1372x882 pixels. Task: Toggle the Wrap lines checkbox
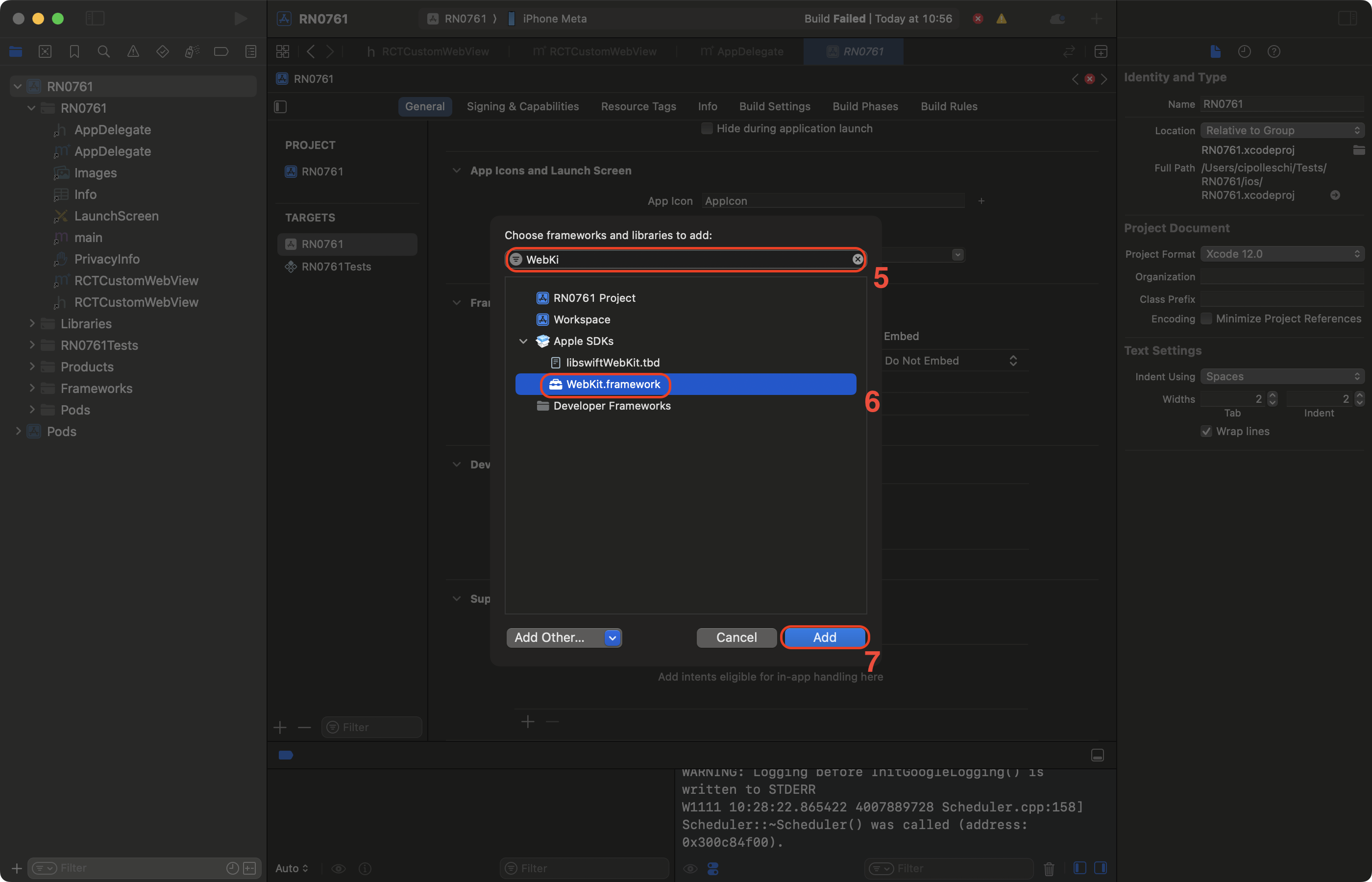click(1206, 431)
